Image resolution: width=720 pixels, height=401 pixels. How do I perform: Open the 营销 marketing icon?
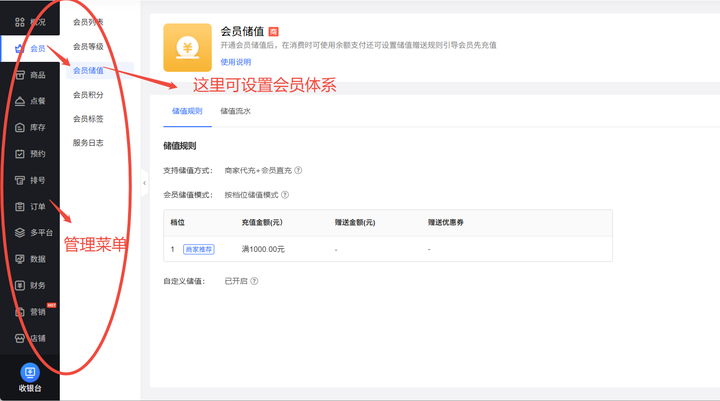(x=20, y=312)
